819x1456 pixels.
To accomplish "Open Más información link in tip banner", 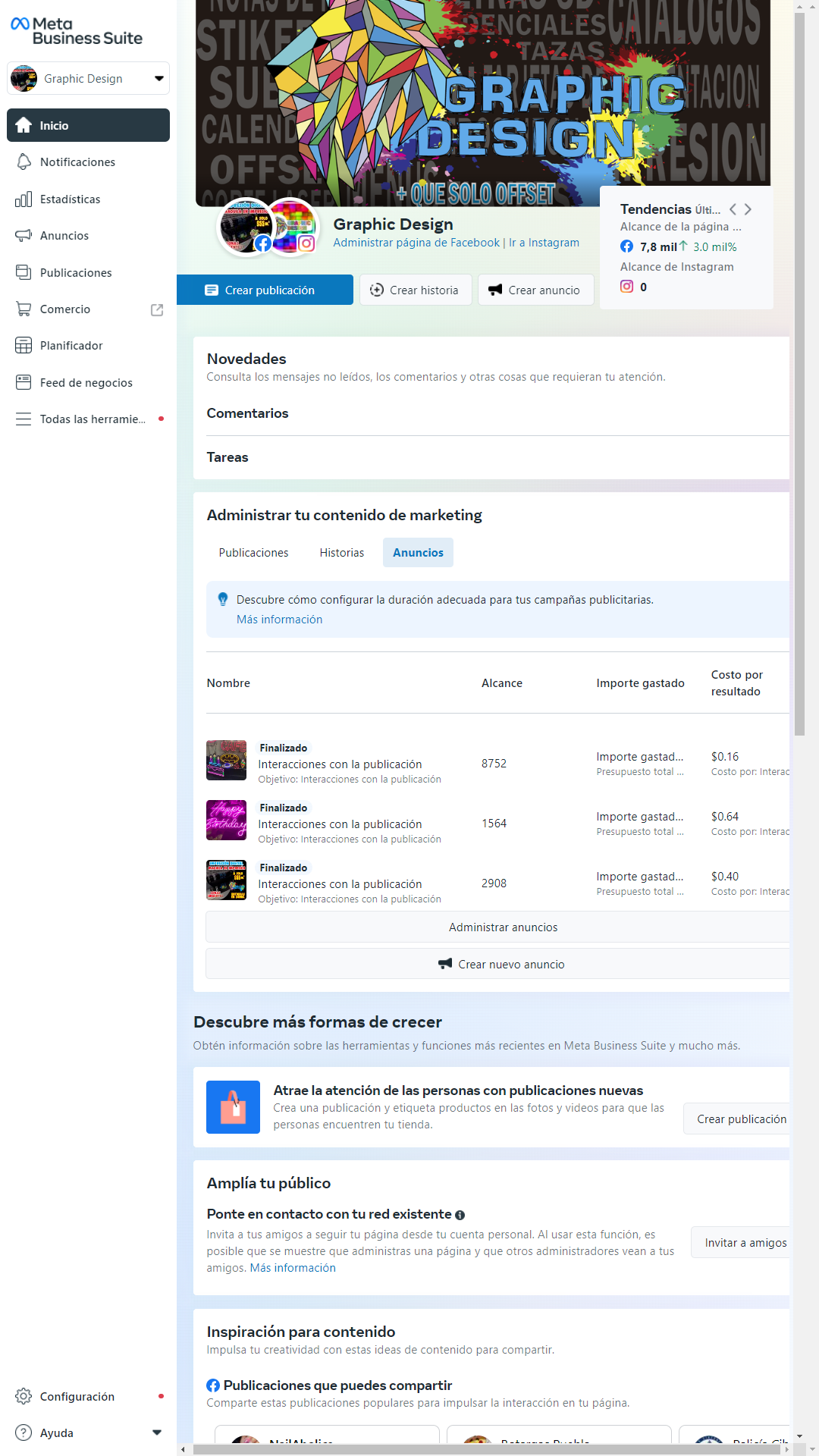I will coord(279,620).
